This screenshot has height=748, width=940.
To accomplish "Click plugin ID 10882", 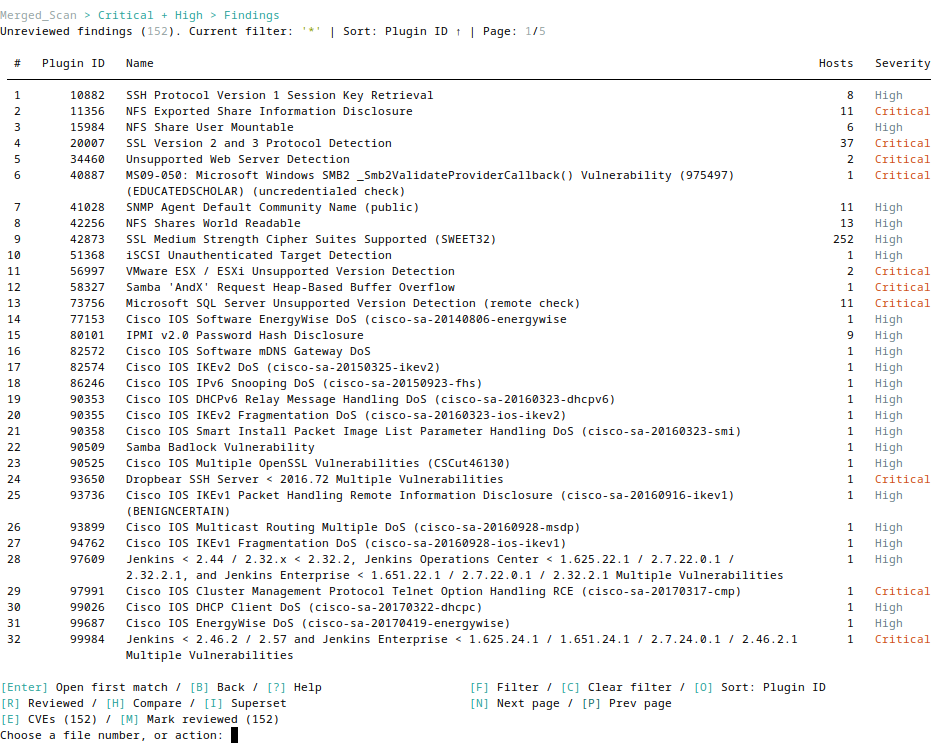I will tap(87, 95).
